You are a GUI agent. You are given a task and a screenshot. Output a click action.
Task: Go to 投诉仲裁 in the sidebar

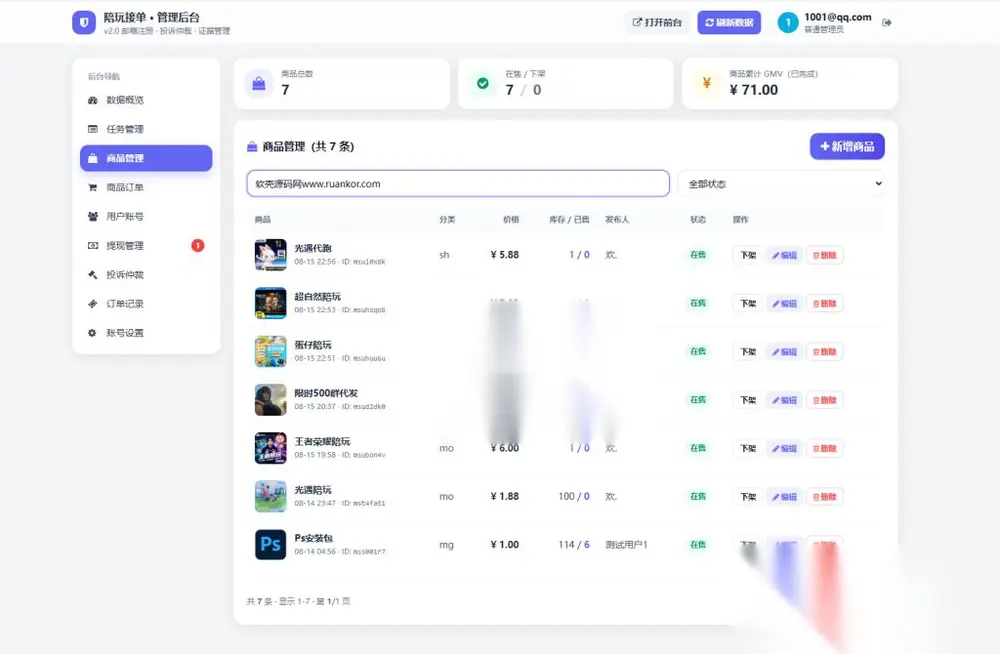coord(146,275)
